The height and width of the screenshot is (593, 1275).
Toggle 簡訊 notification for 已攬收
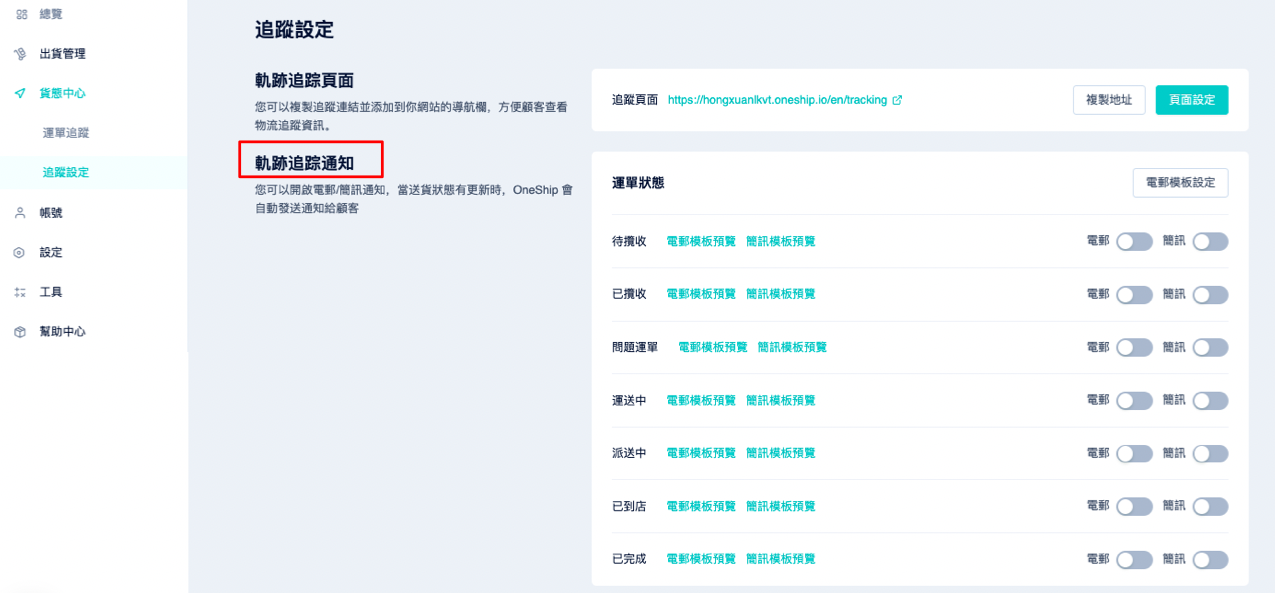[1210, 295]
